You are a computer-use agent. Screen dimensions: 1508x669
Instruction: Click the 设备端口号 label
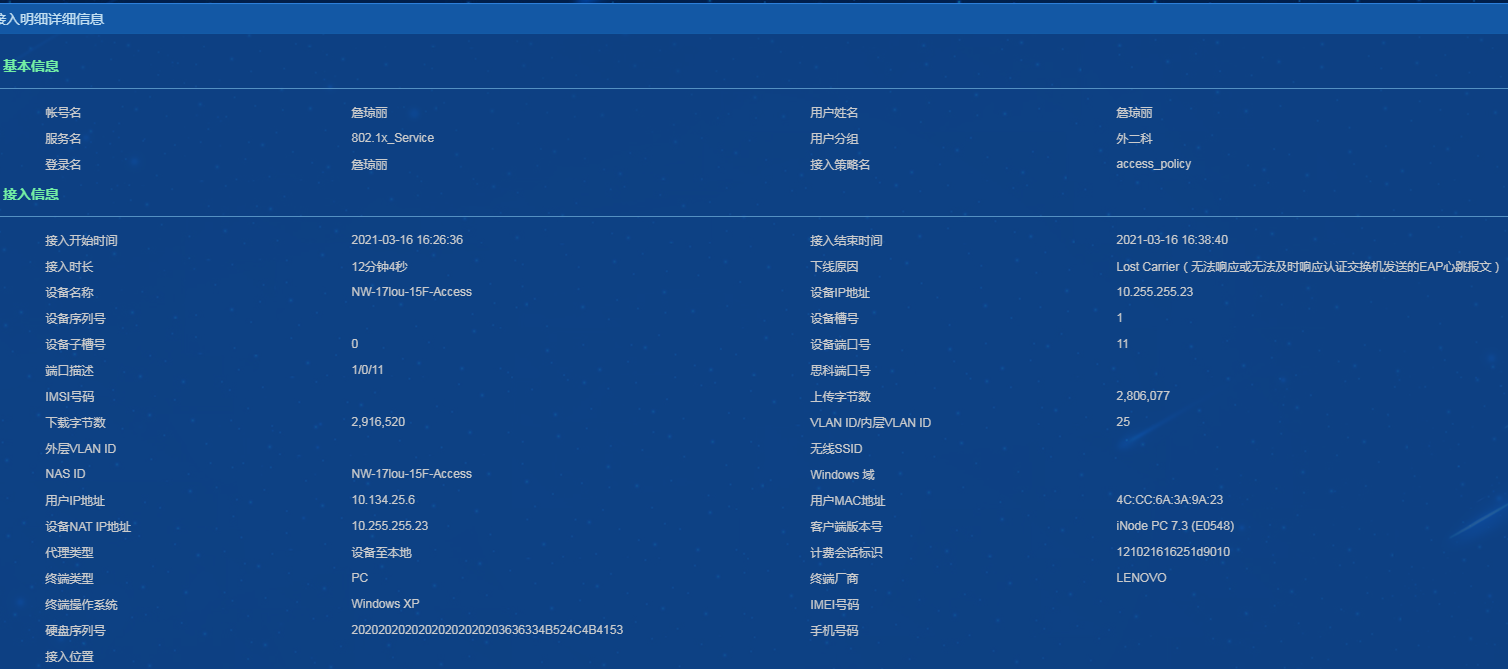pos(840,345)
